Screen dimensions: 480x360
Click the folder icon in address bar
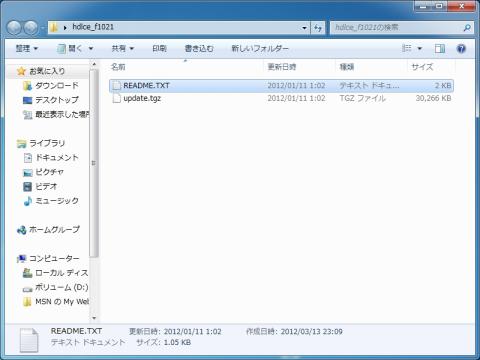point(53,28)
